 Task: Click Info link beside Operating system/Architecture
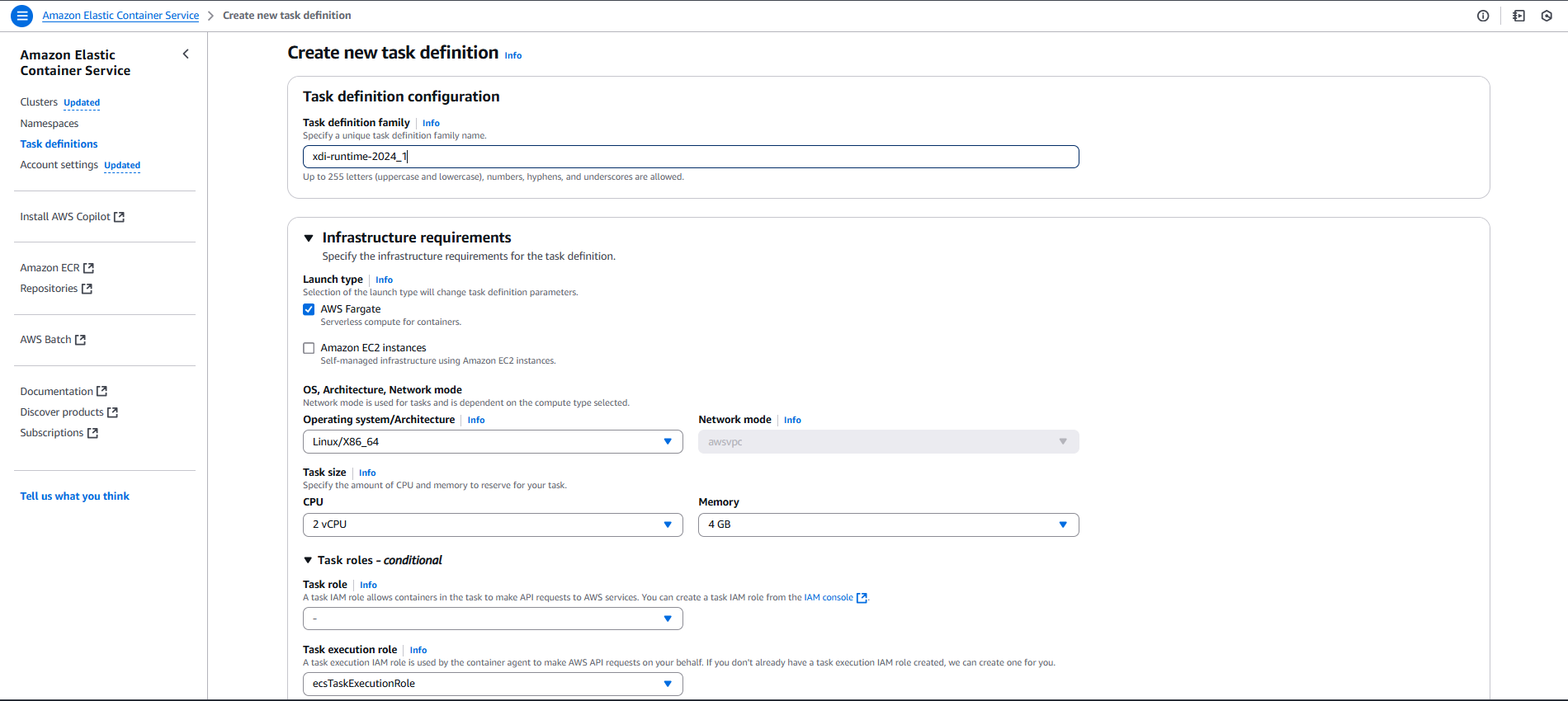tap(476, 421)
